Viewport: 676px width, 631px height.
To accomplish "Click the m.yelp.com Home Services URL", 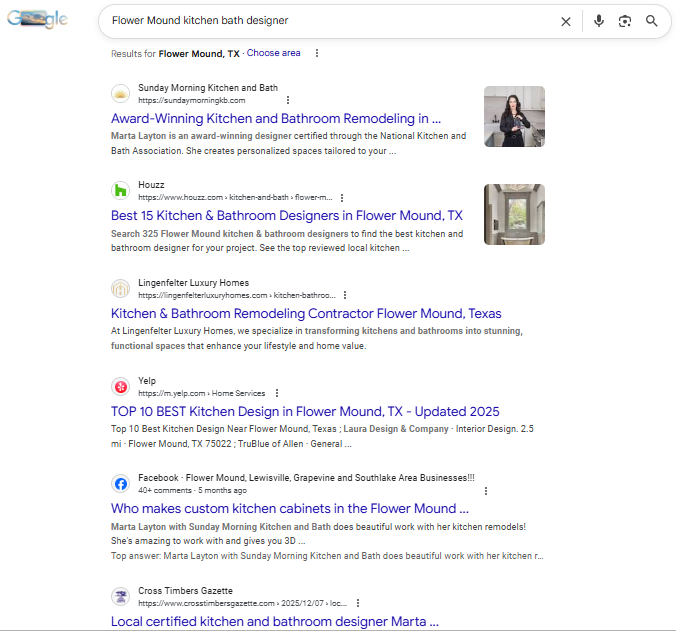I will tap(202, 393).
